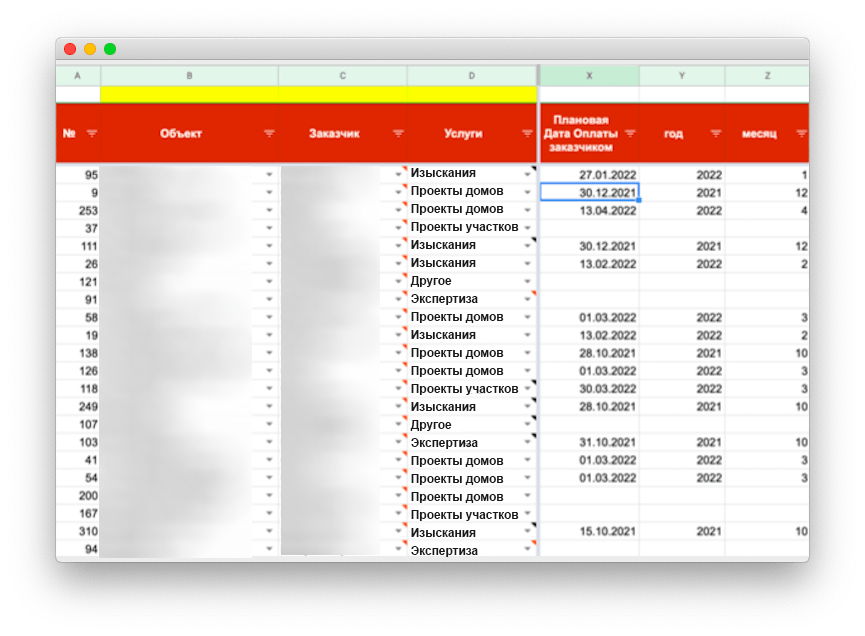Select Экспертиза cell in row 91

pos(460,299)
